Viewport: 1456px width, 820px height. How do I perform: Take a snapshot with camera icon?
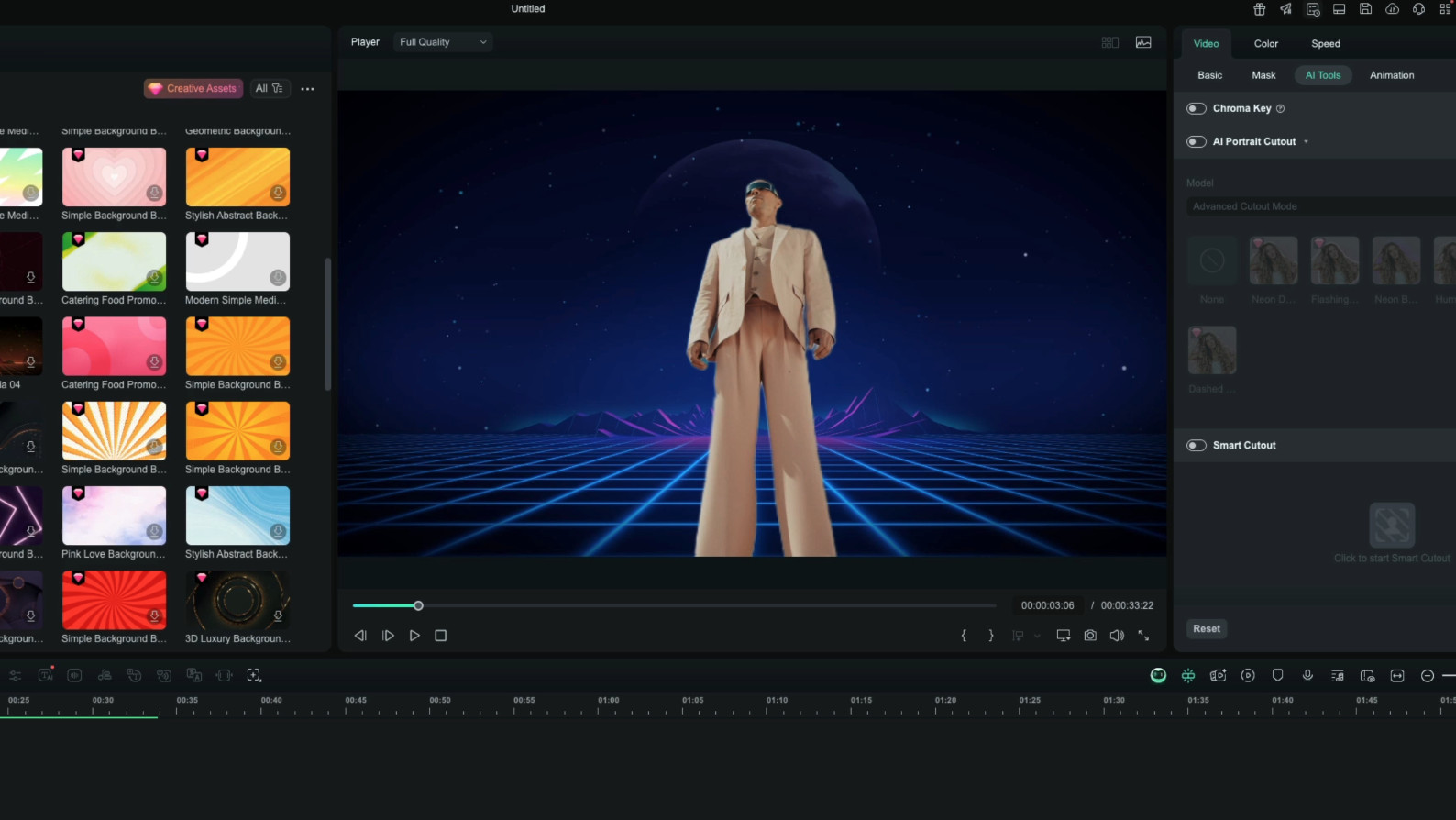[1090, 636]
